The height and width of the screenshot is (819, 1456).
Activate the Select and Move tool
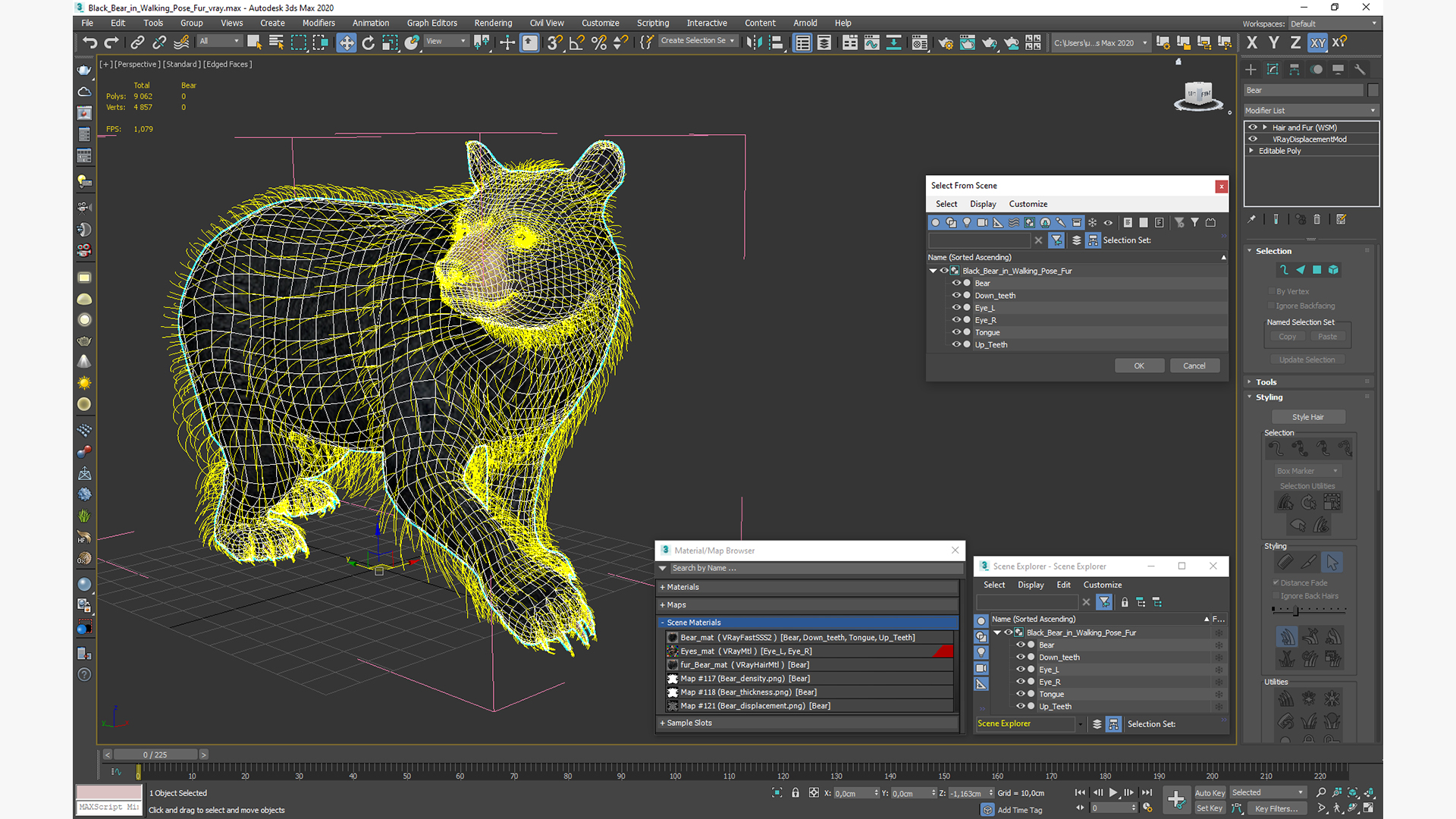(346, 42)
